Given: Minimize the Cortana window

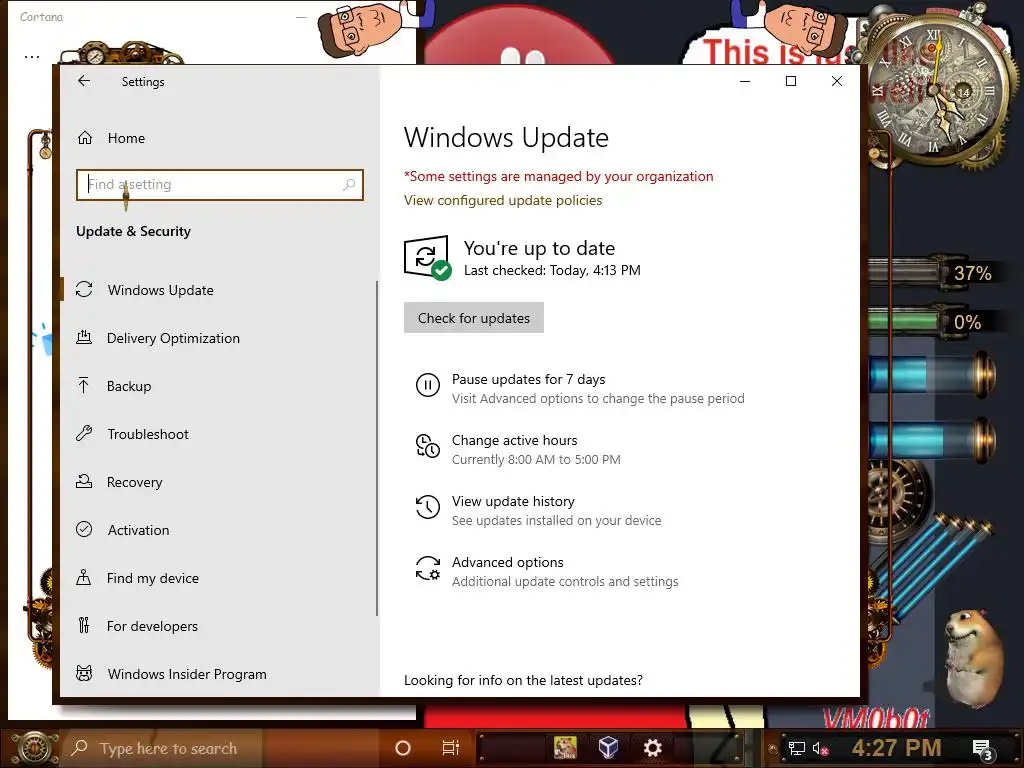Looking at the screenshot, I should point(301,17).
